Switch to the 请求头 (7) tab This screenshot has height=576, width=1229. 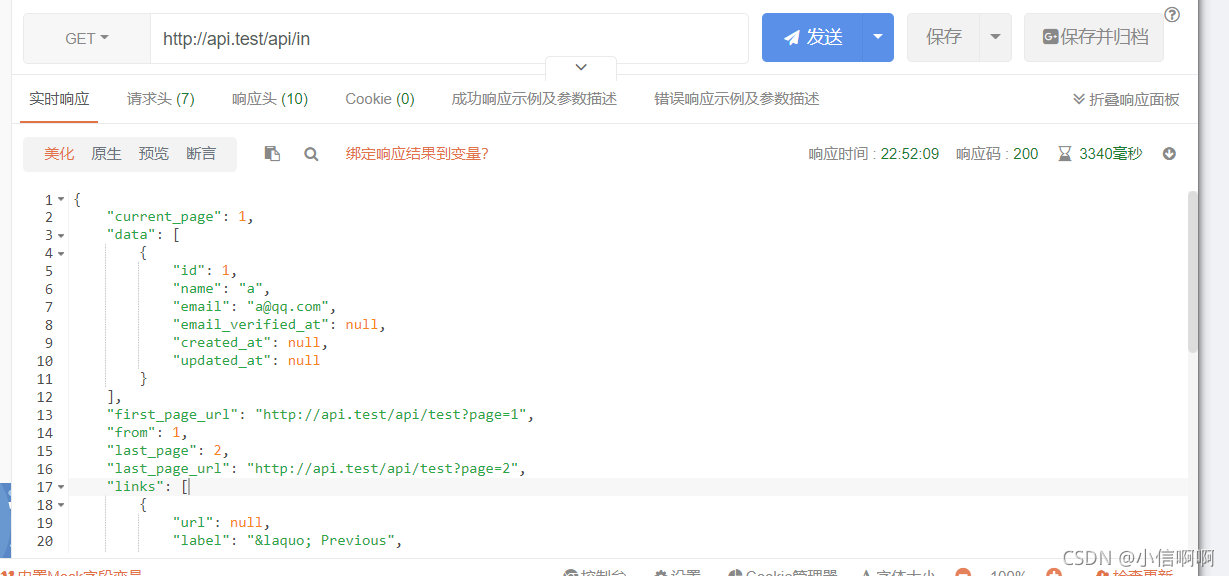[x=161, y=99]
